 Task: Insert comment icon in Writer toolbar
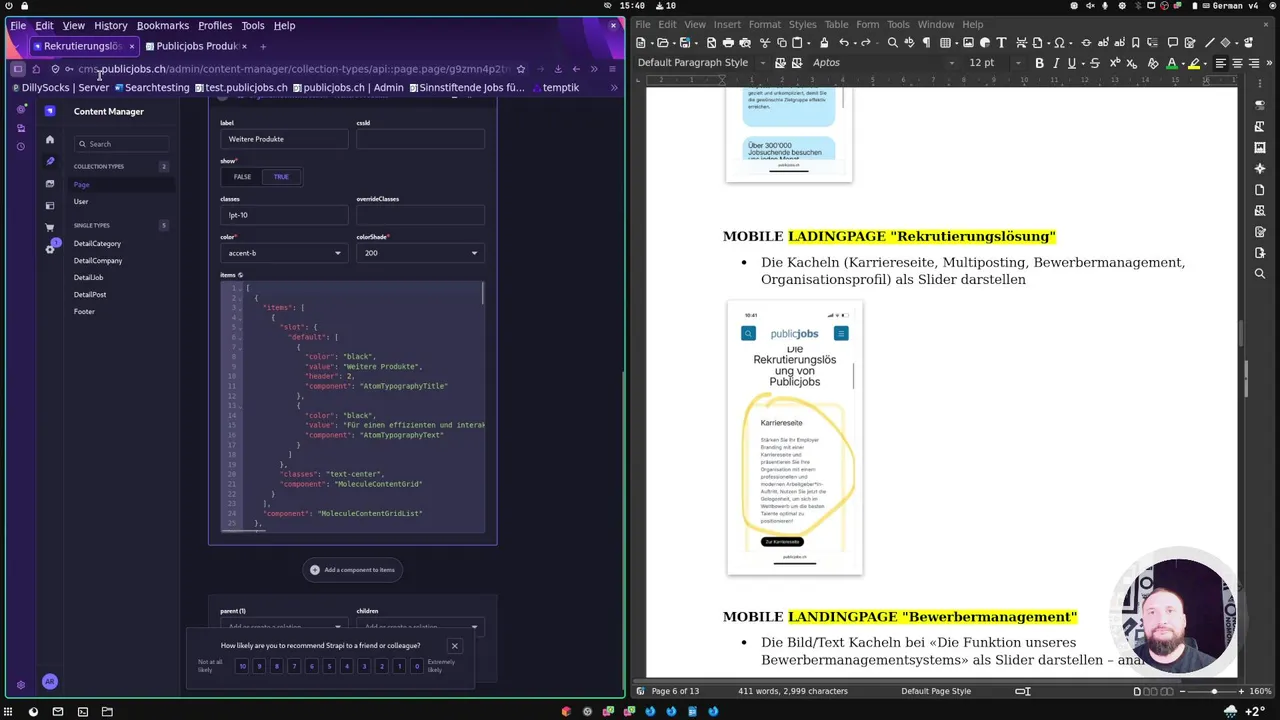pos(1173,43)
